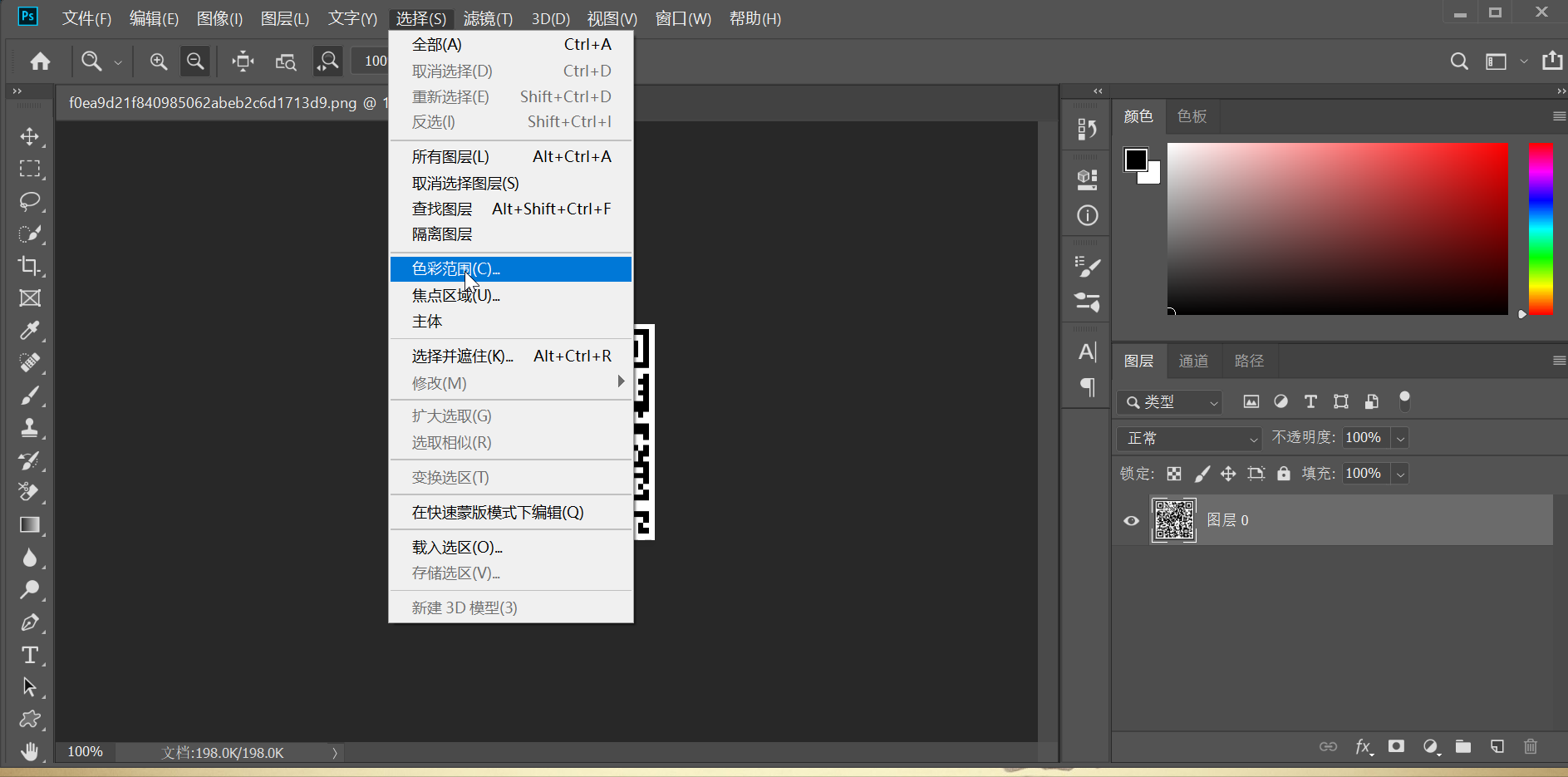Image resolution: width=1568 pixels, height=777 pixels.
Task: Open the 正常 blend mode dropdown
Action: [1188, 438]
